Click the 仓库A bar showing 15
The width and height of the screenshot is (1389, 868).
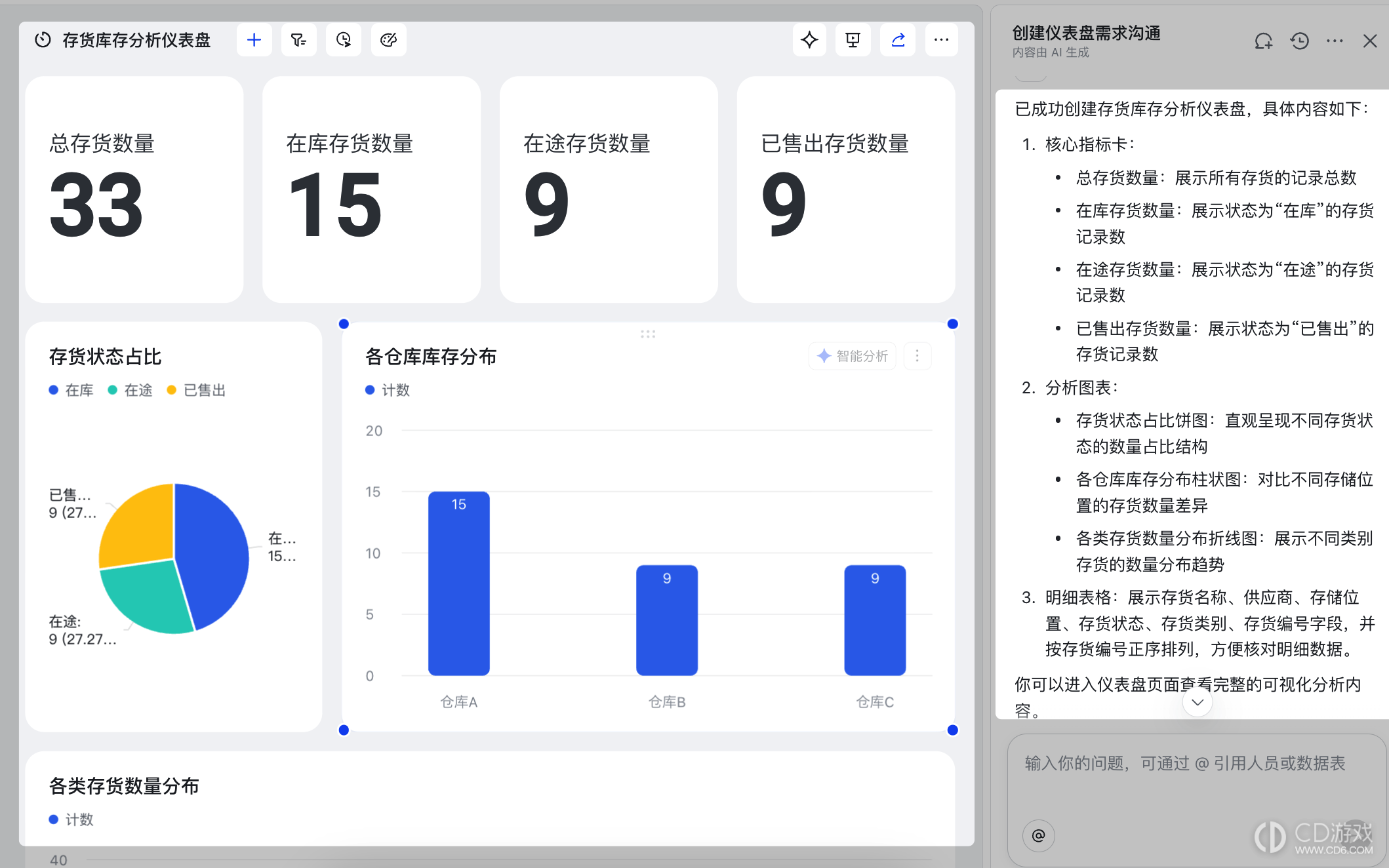click(459, 583)
